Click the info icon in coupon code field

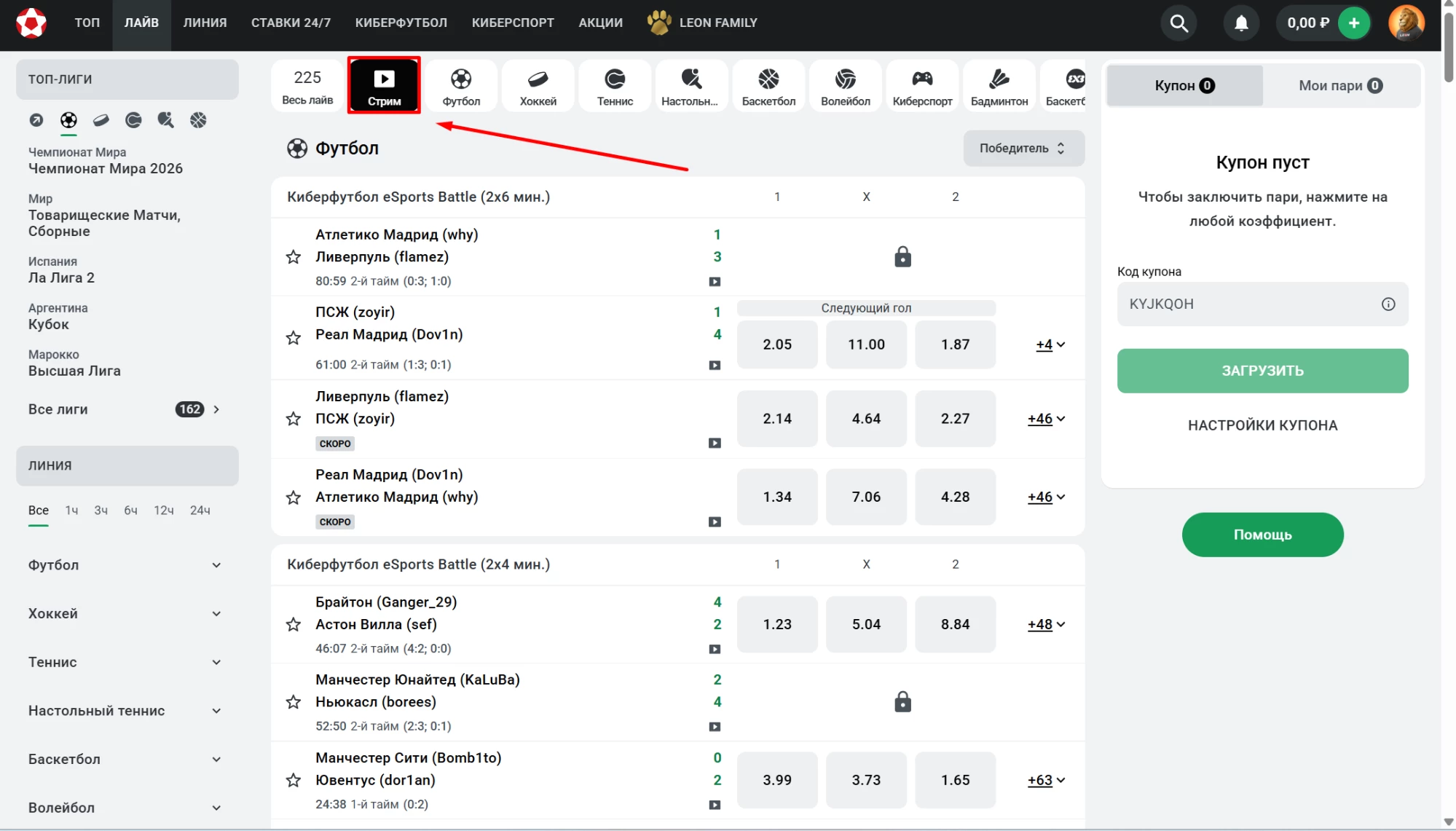(x=1388, y=304)
